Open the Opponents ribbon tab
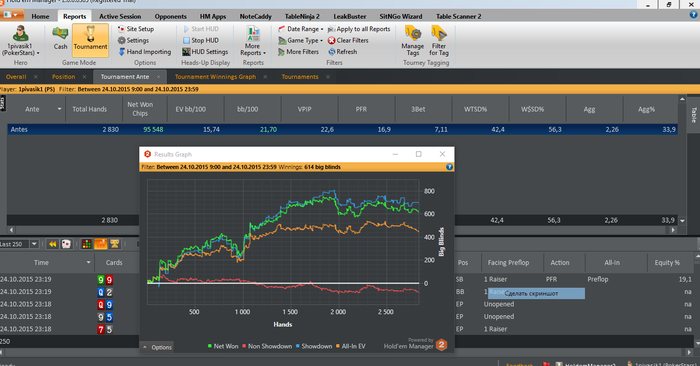This screenshot has height=366, width=700. click(171, 17)
